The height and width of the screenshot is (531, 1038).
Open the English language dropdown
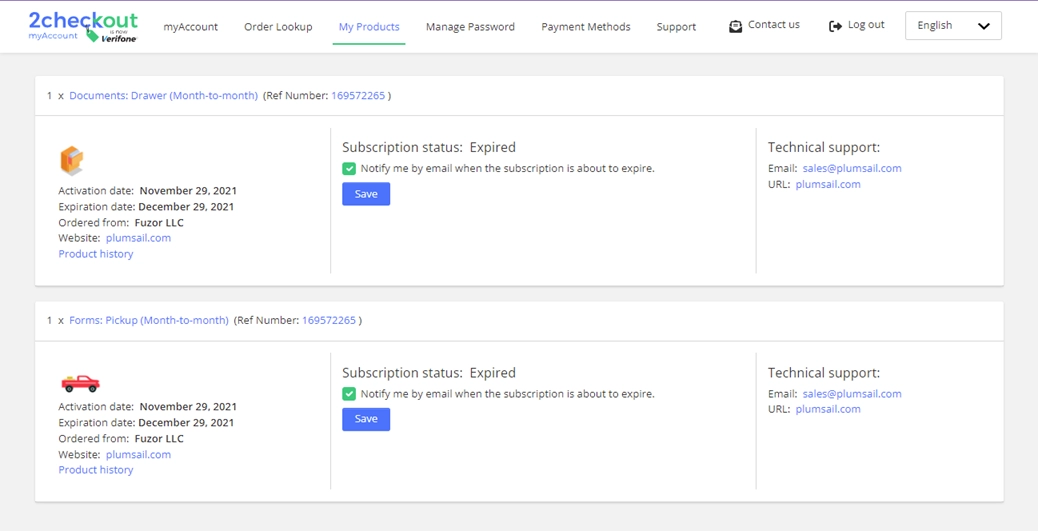(953, 26)
